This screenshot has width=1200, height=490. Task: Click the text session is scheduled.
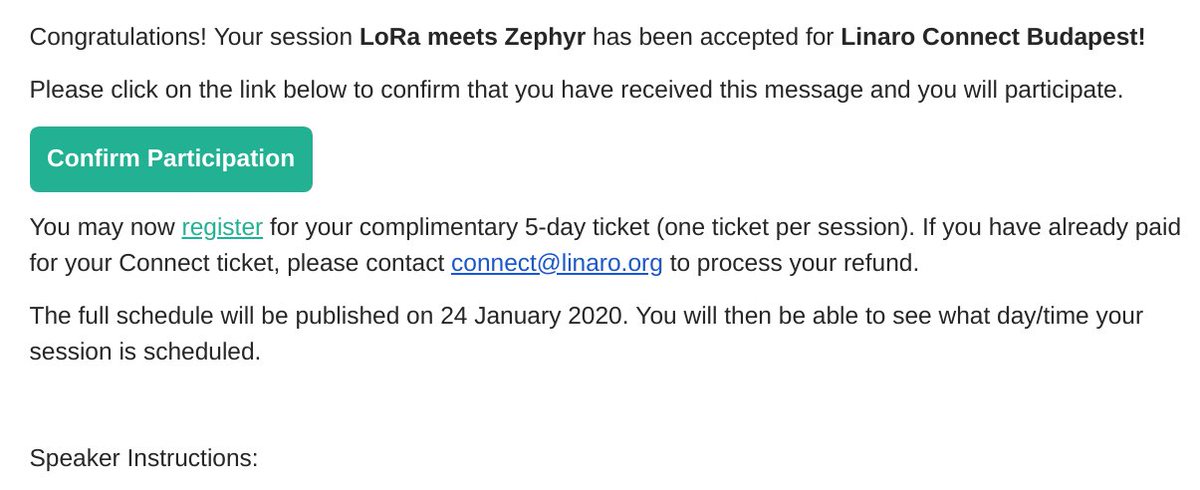pyautogui.click(x=145, y=352)
